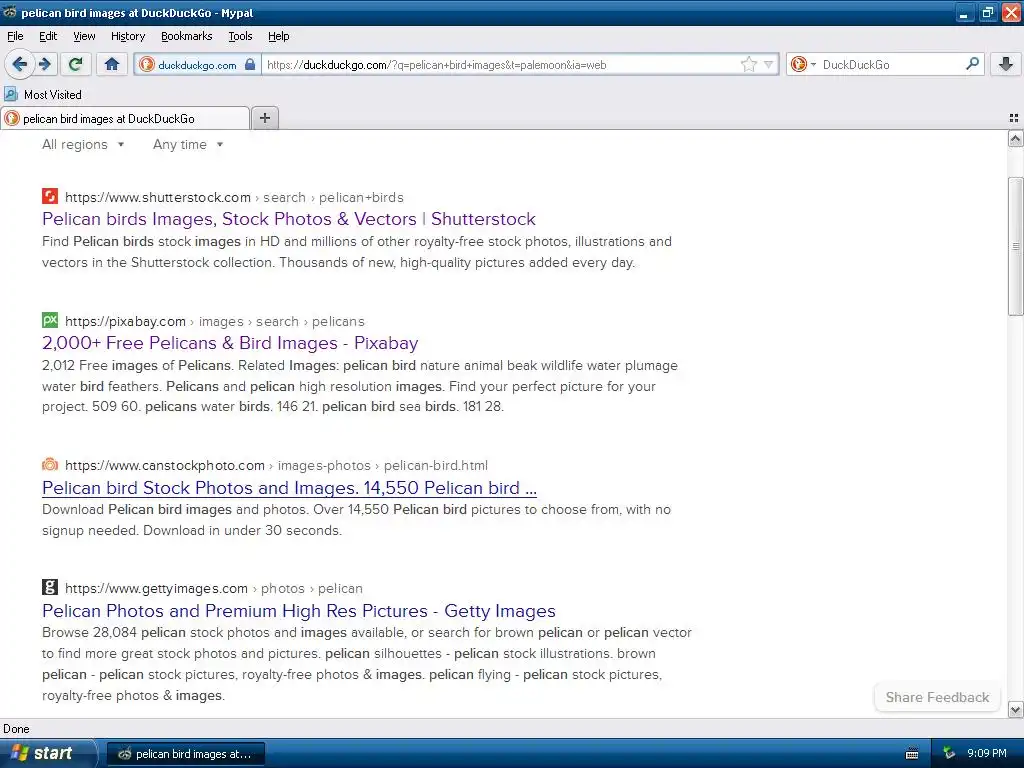Open the Pixabay Free Pelicans result
The width and height of the screenshot is (1024, 768).
tap(230, 343)
